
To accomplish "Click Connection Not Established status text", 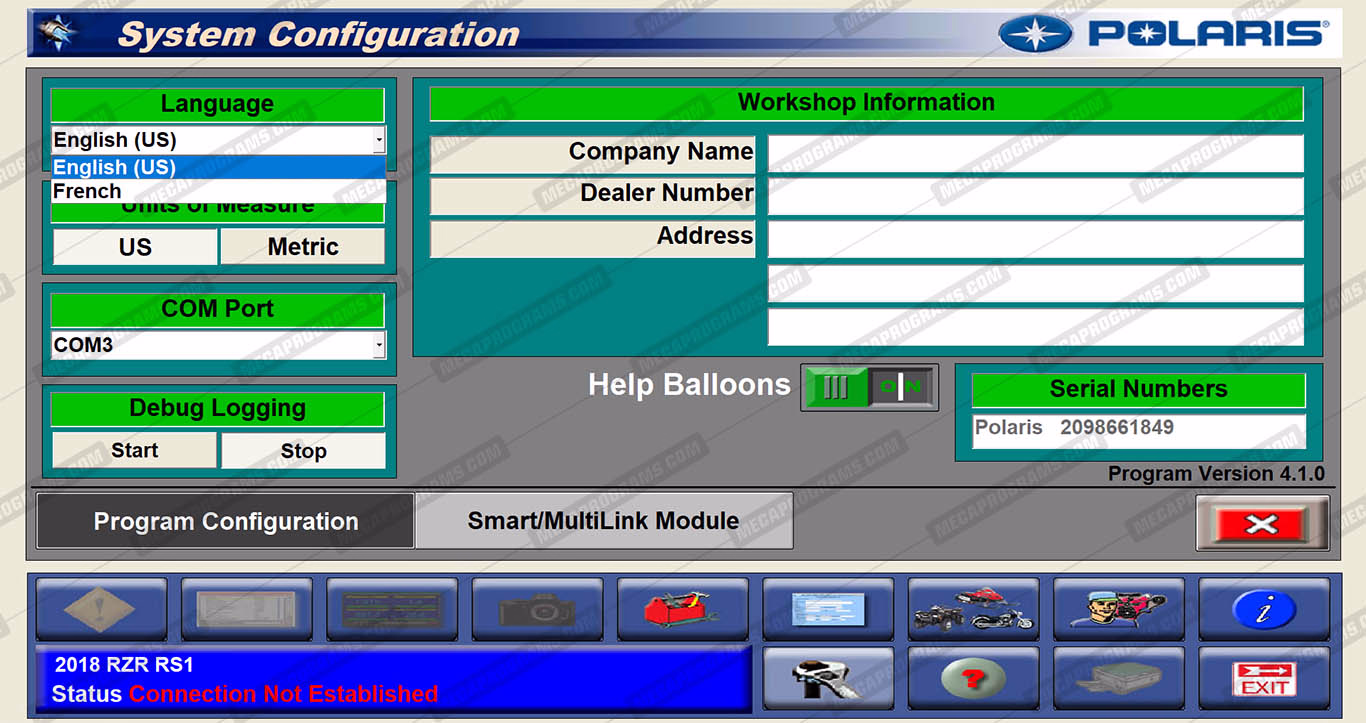I will 284,694.
